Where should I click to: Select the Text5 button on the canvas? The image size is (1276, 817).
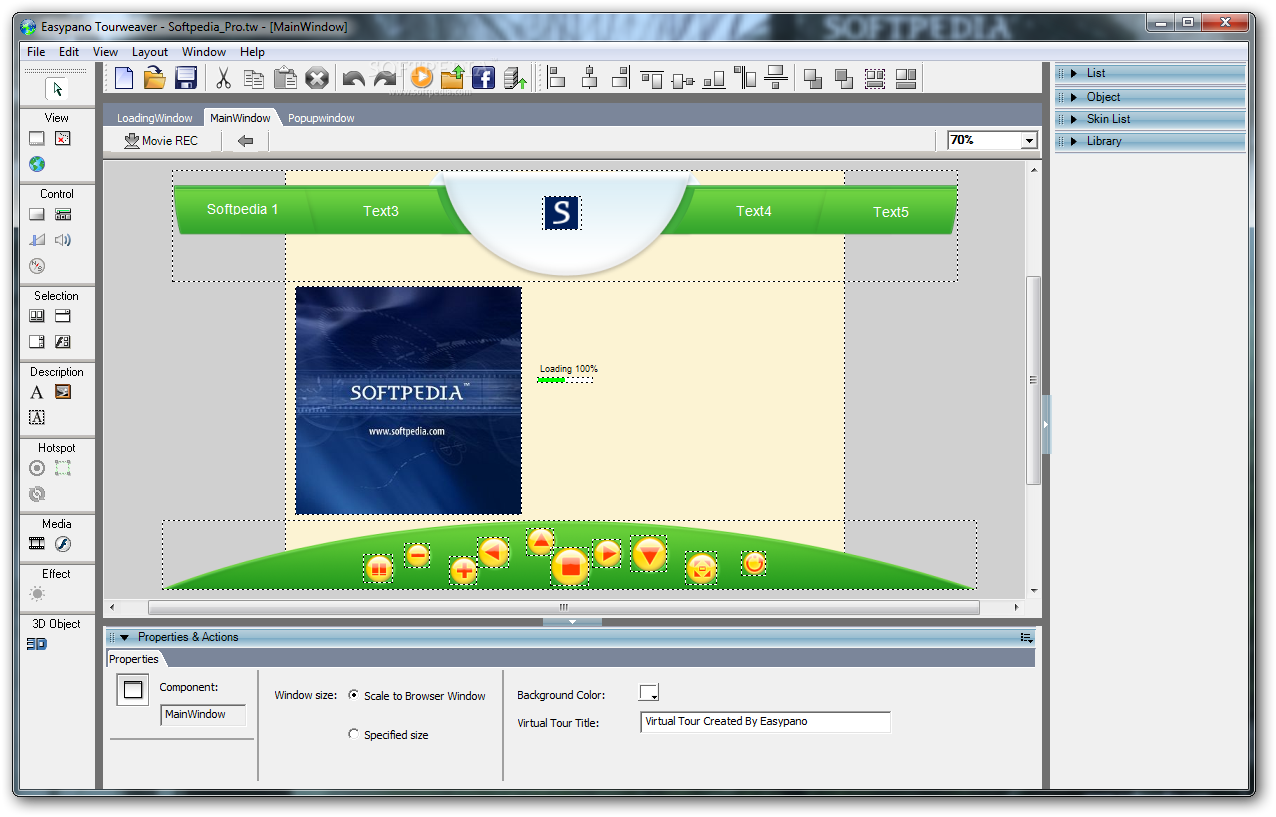890,212
